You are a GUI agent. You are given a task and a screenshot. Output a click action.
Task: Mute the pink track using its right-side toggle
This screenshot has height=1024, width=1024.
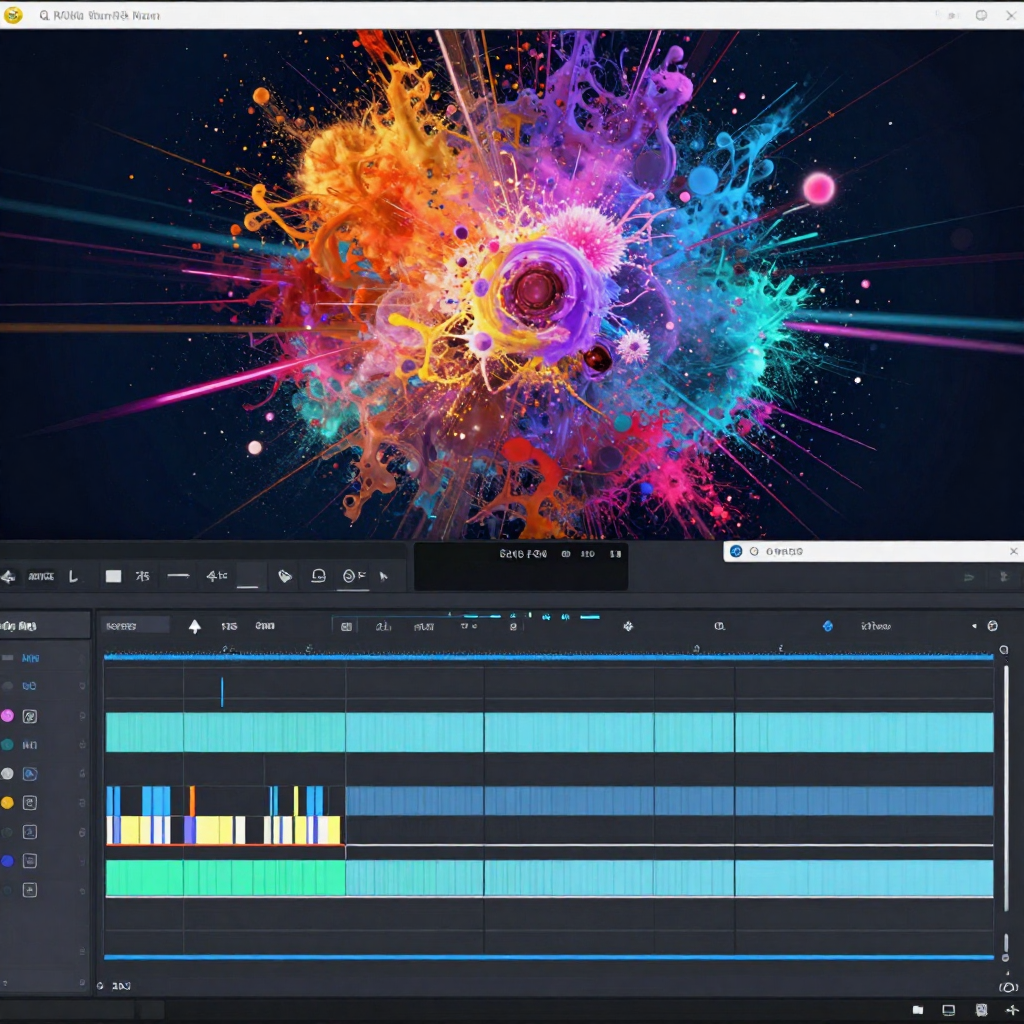(82, 715)
